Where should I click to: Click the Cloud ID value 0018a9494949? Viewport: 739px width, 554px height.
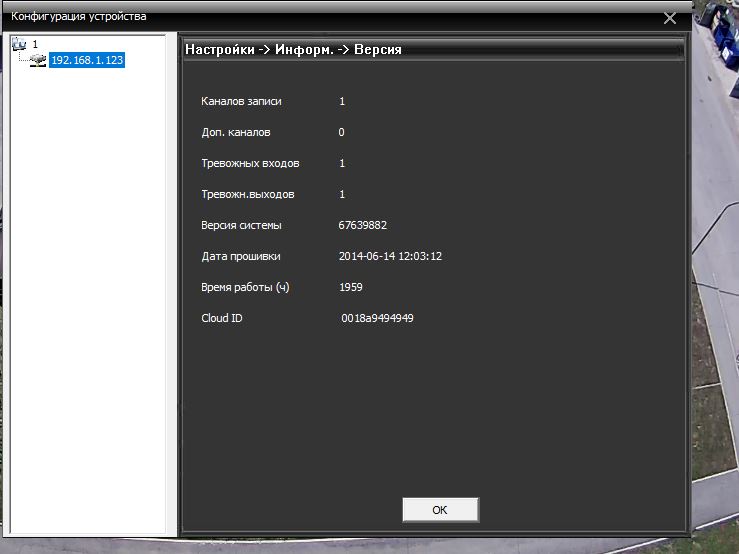(x=377, y=318)
